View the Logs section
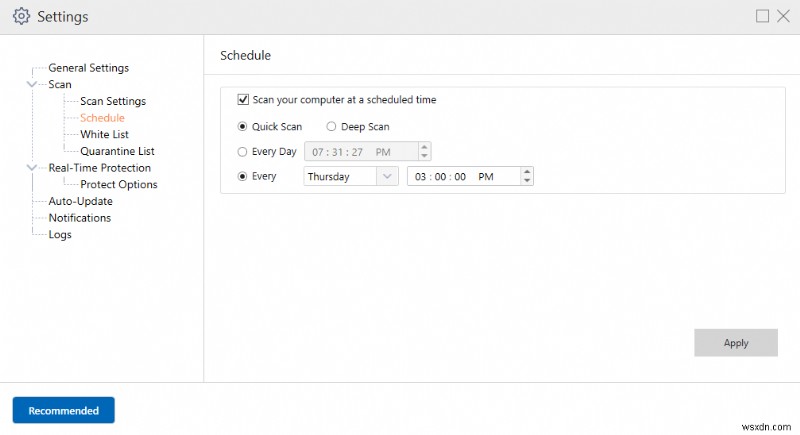This screenshot has width=800, height=435. pyautogui.click(x=60, y=234)
